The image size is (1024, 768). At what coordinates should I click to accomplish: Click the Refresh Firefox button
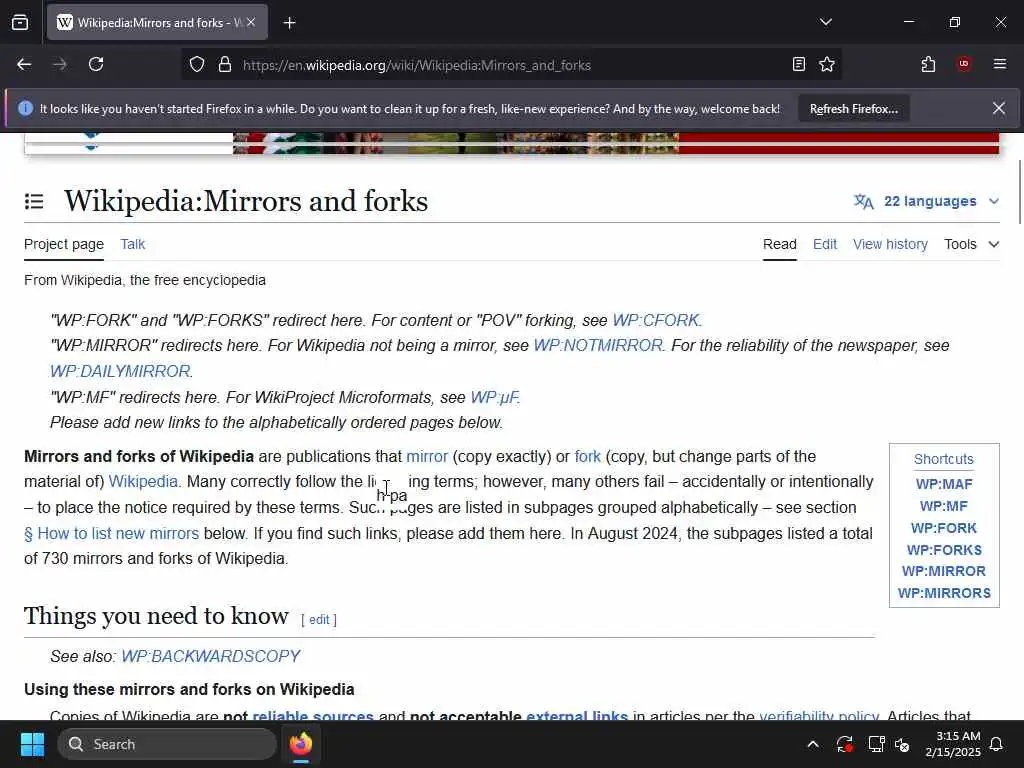coord(854,109)
